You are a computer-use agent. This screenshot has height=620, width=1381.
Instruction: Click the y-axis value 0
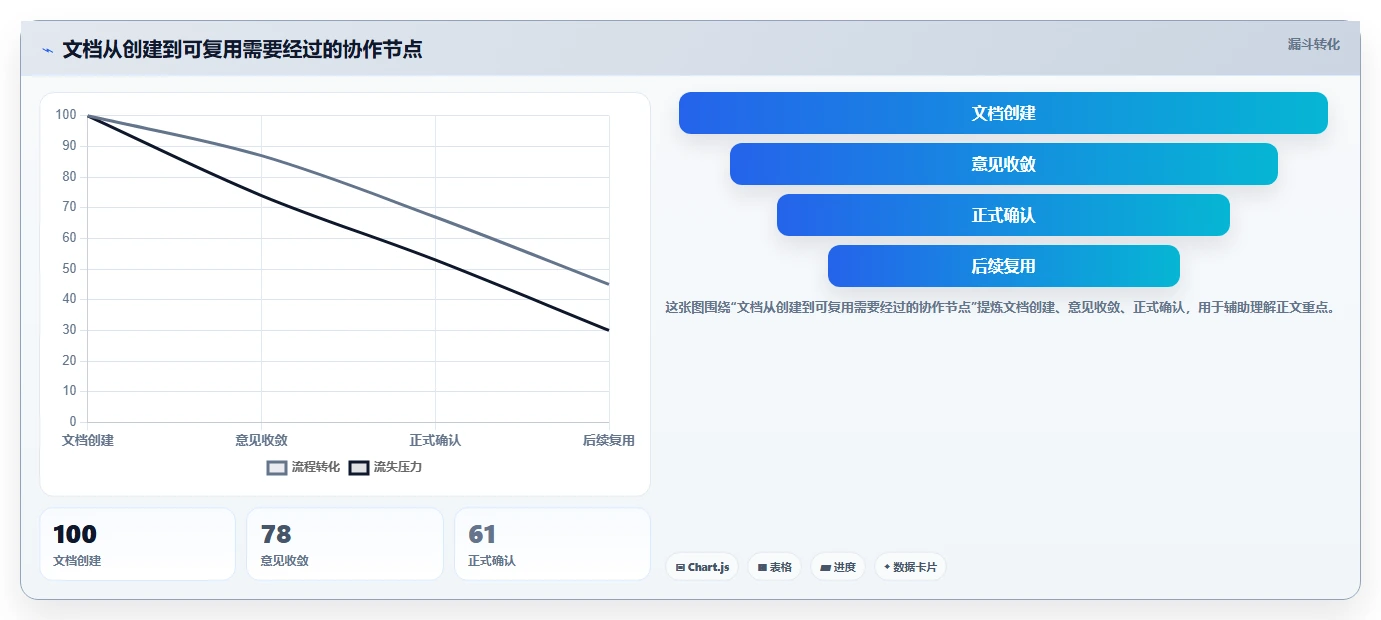pos(73,422)
